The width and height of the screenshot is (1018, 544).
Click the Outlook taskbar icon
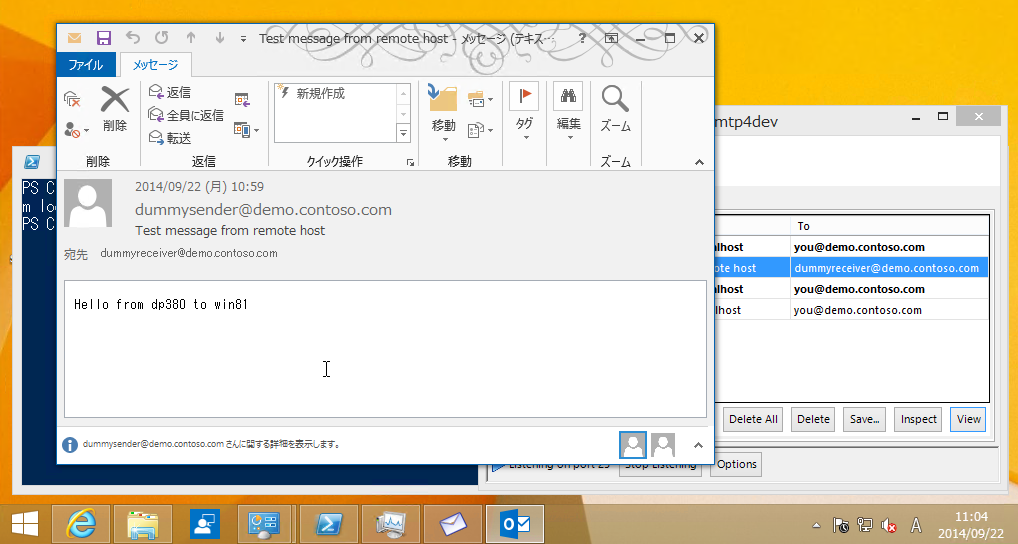(515, 524)
